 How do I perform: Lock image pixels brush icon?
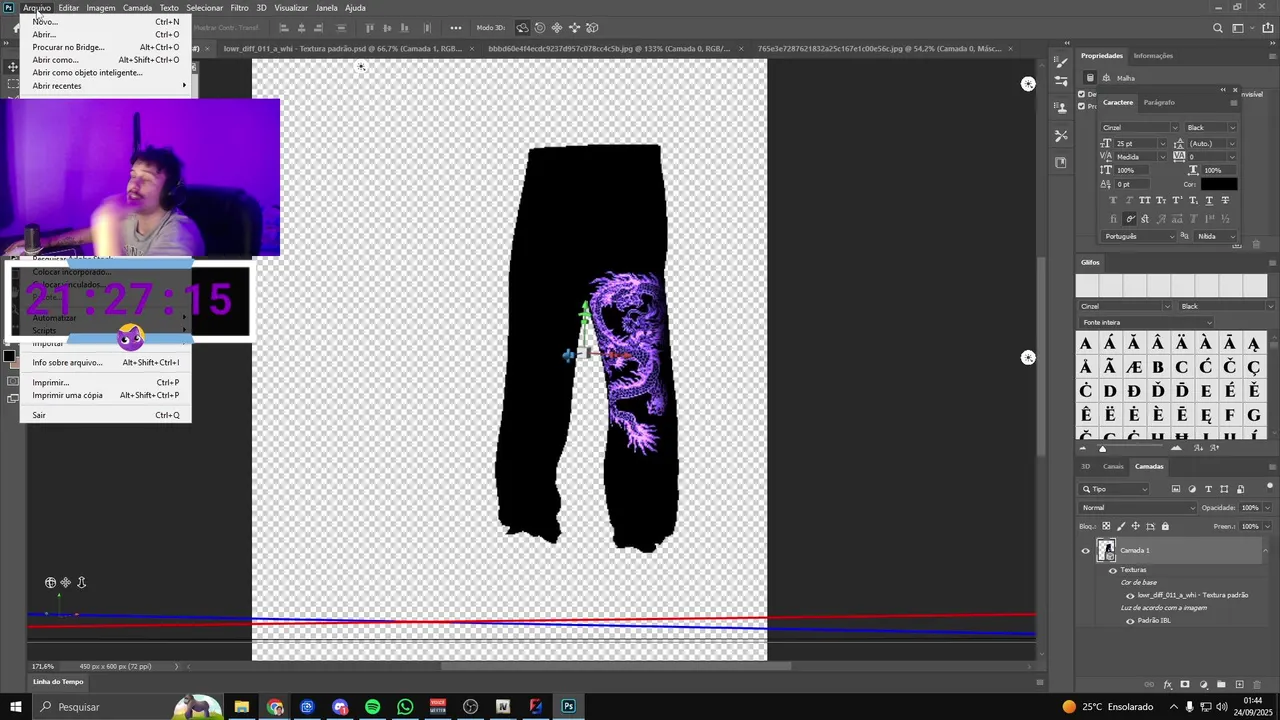coord(1121,526)
